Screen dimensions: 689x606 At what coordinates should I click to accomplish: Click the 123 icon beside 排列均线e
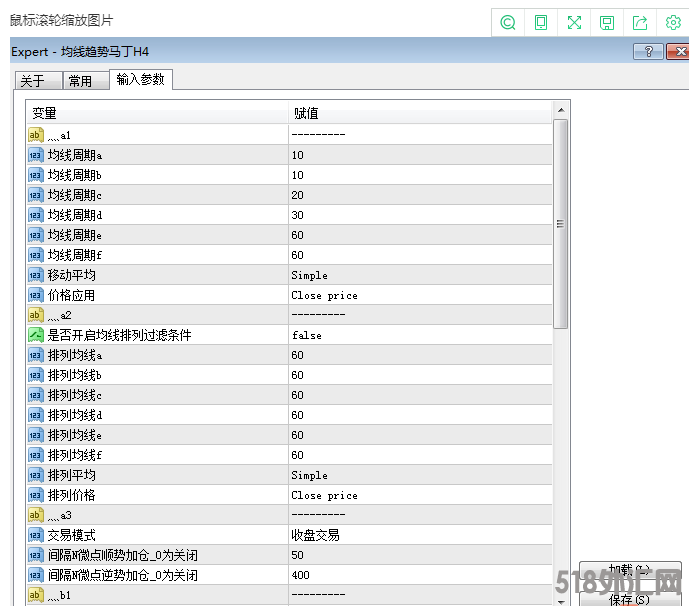pos(36,435)
